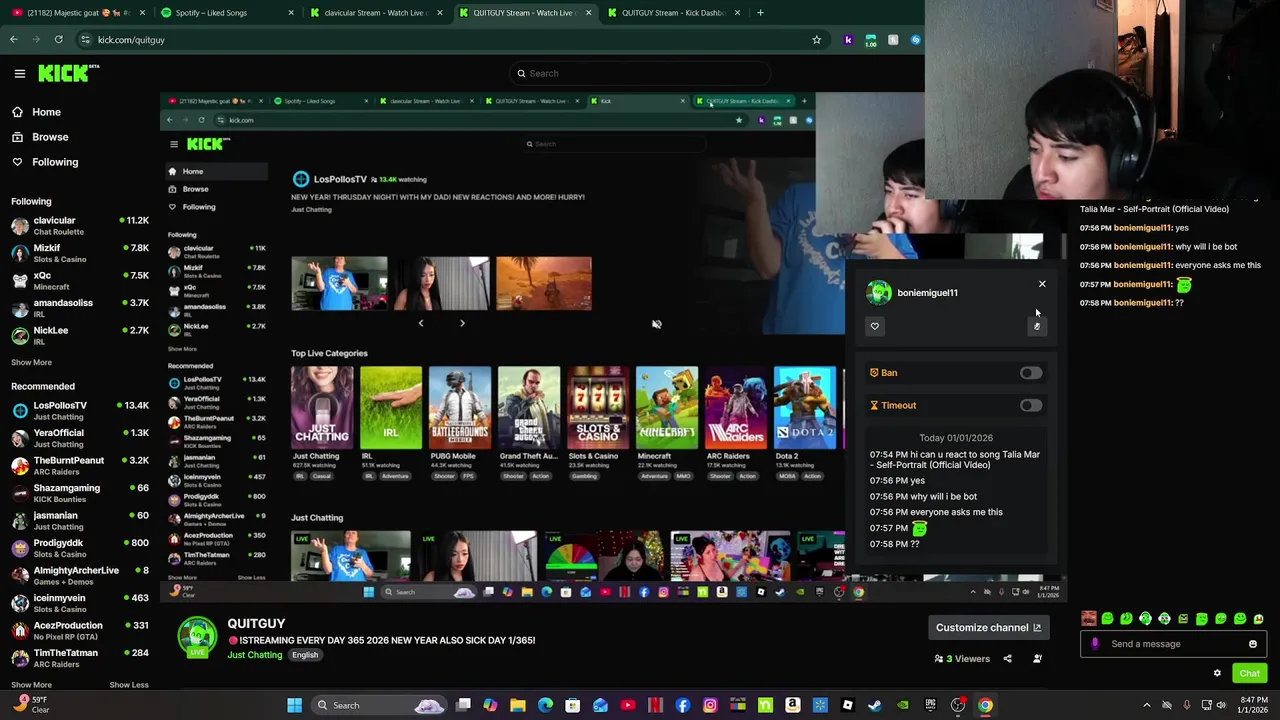The height and width of the screenshot is (720, 1280).
Task: Click the bookmark star in the address bar
Action: tap(816, 40)
